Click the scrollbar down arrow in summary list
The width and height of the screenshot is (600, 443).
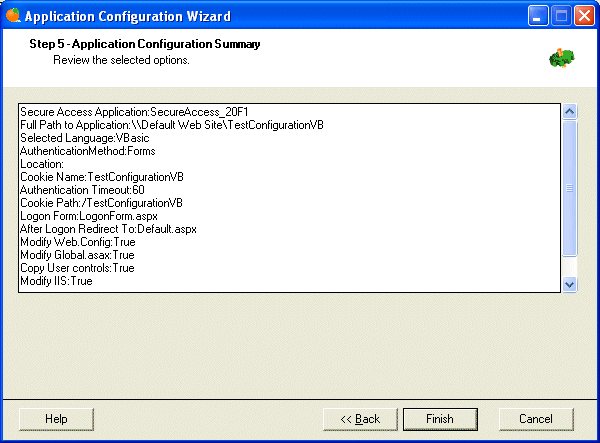click(x=569, y=285)
